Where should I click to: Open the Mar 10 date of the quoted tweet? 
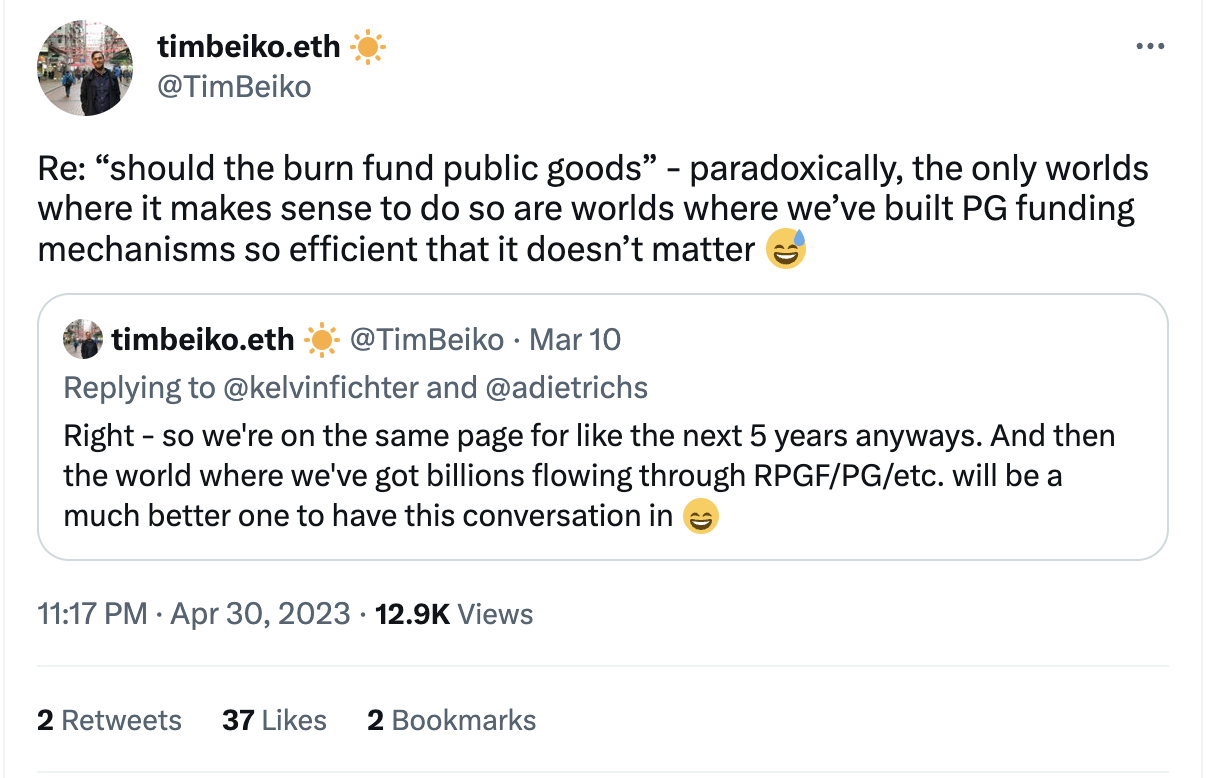click(575, 340)
